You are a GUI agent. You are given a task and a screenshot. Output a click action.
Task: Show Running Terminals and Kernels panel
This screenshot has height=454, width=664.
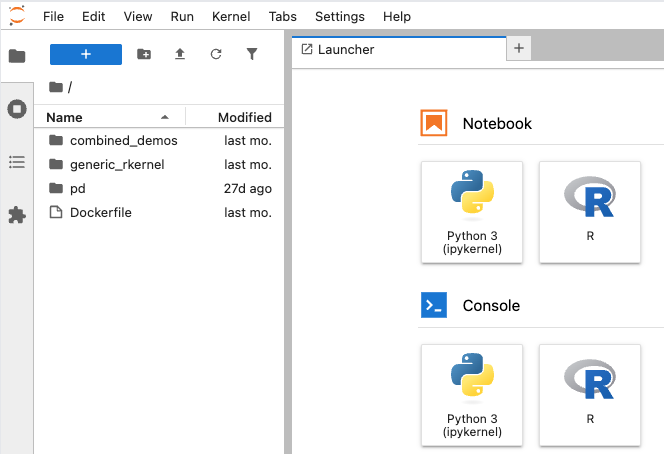point(17,109)
